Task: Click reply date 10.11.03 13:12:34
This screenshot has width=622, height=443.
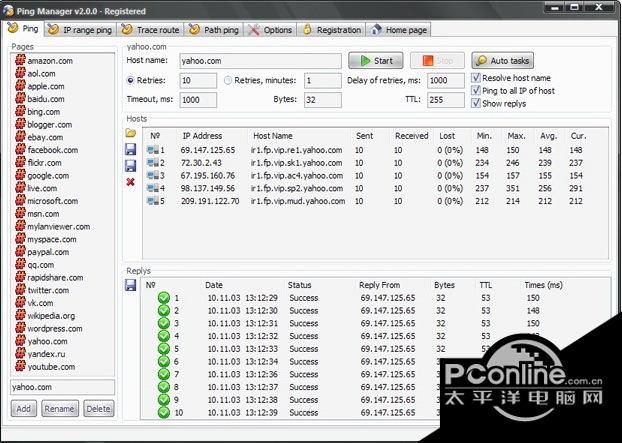Action: click(x=242, y=362)
